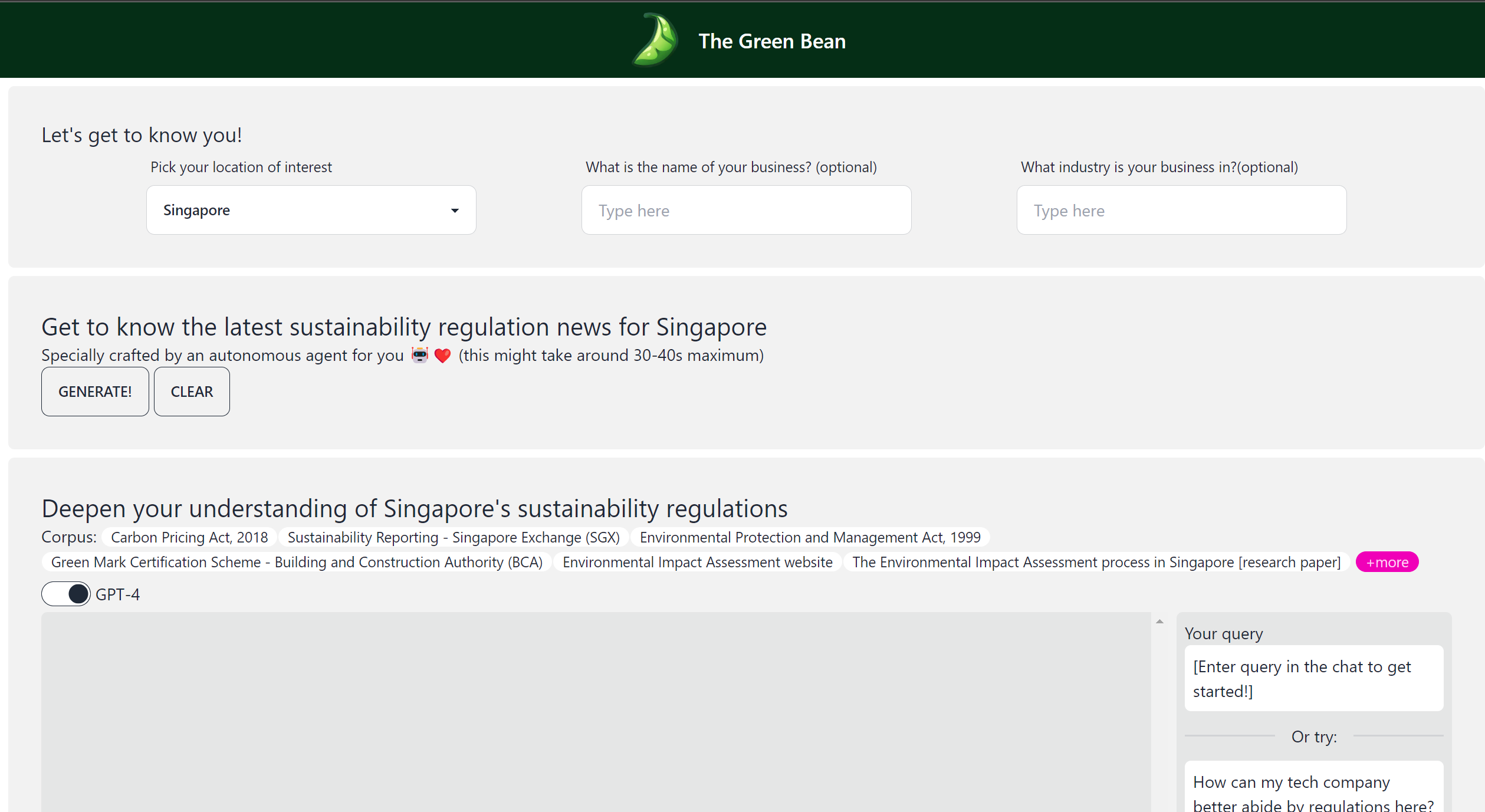Select the Carbon Pricing Act, 2018 tag
This screenshot has width=1485, height=812.
[189, 537]
